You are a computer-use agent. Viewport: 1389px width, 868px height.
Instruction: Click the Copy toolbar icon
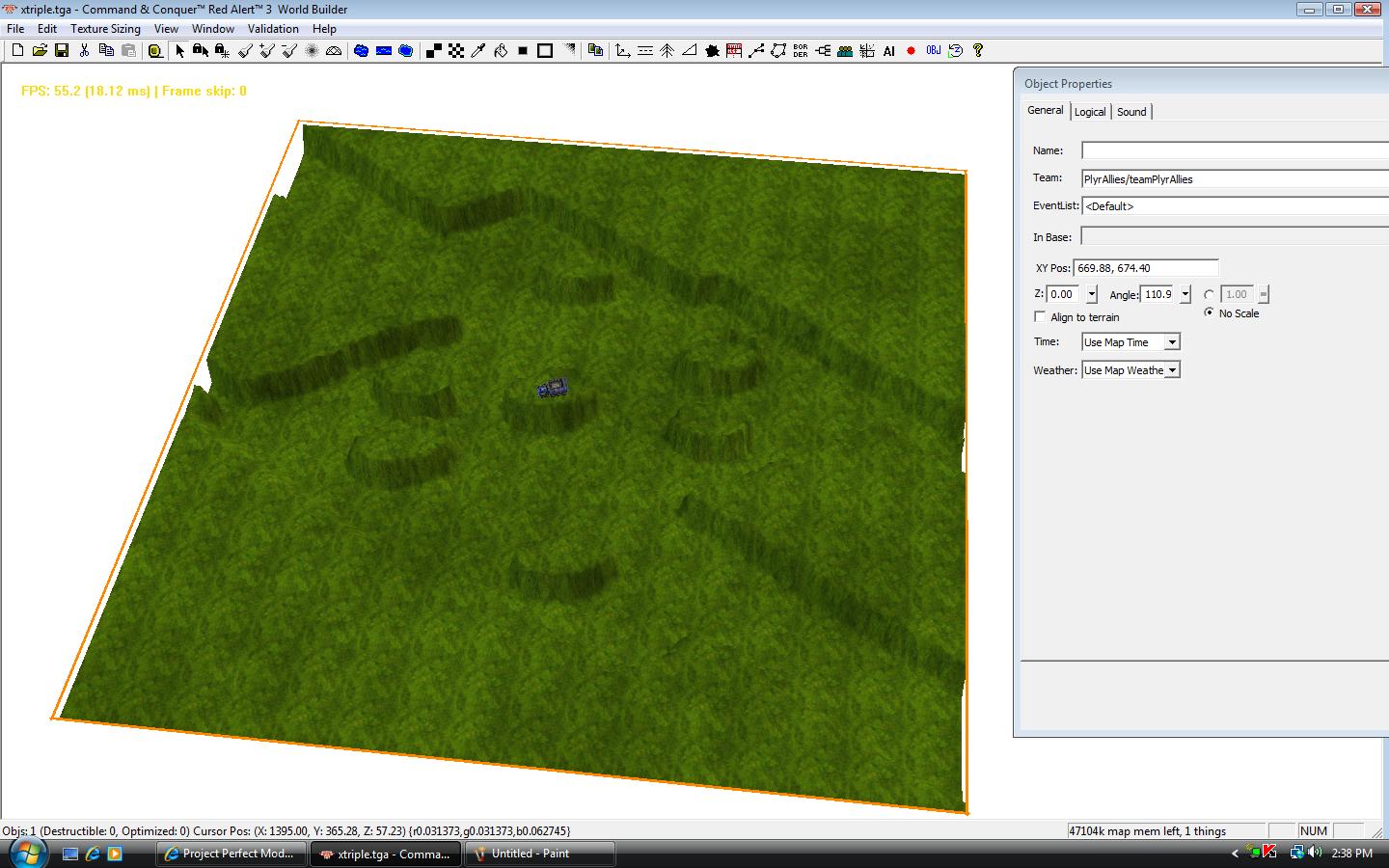106,50
